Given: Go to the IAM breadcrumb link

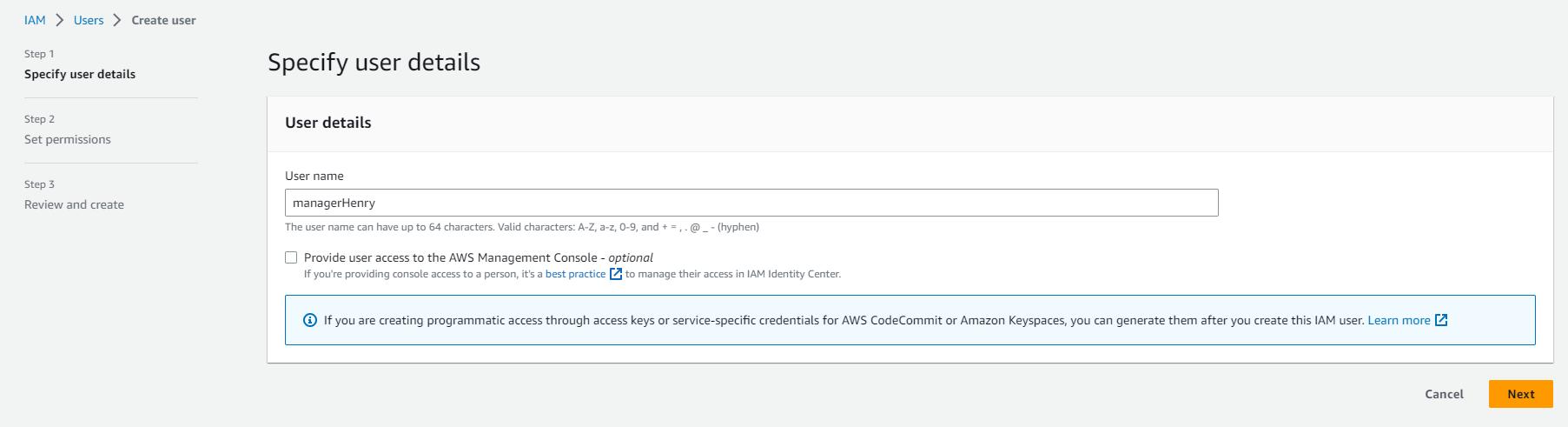Looking at the screenshot, I should (35, 20).
